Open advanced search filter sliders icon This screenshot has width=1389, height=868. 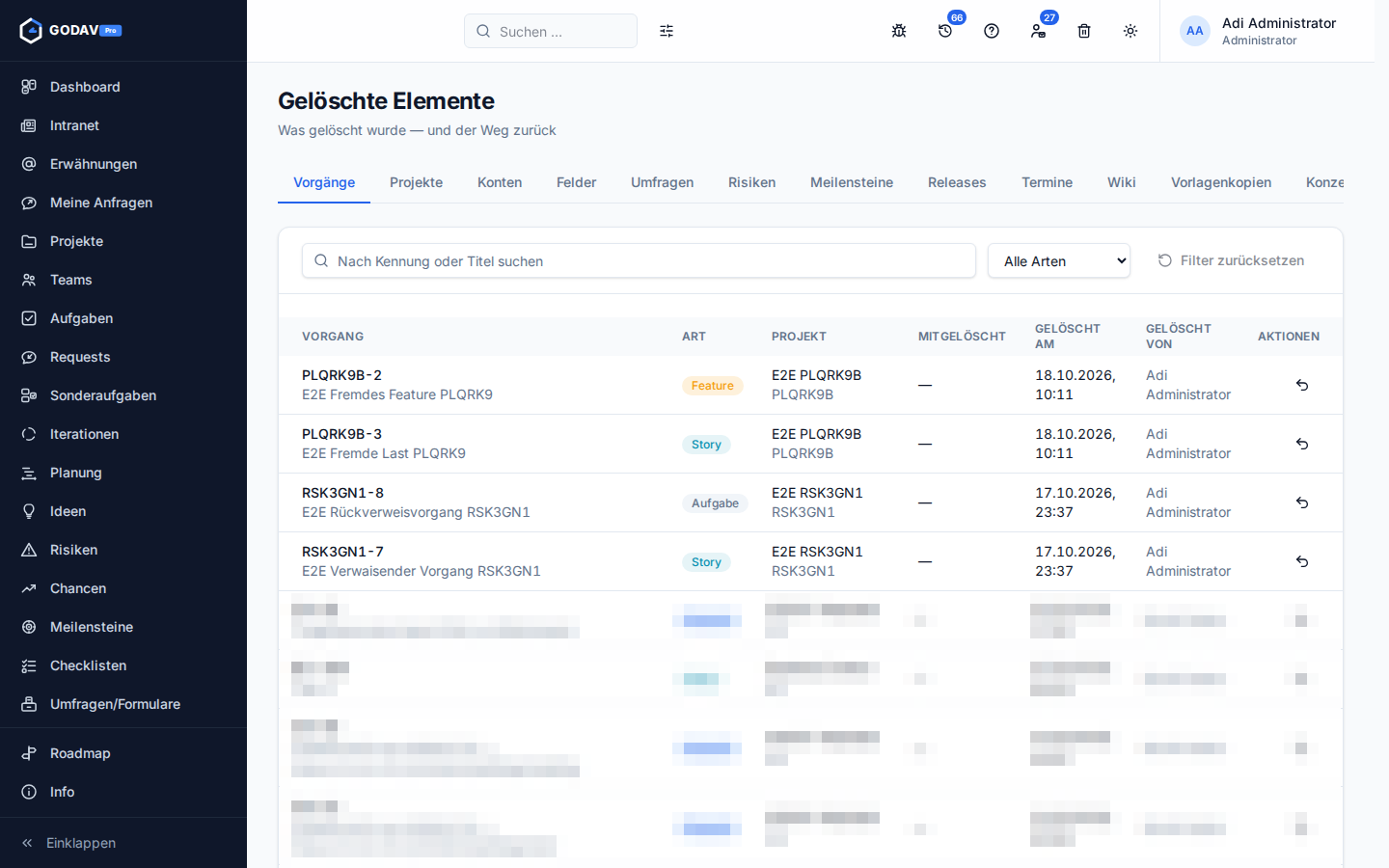[x=667, y=31]
